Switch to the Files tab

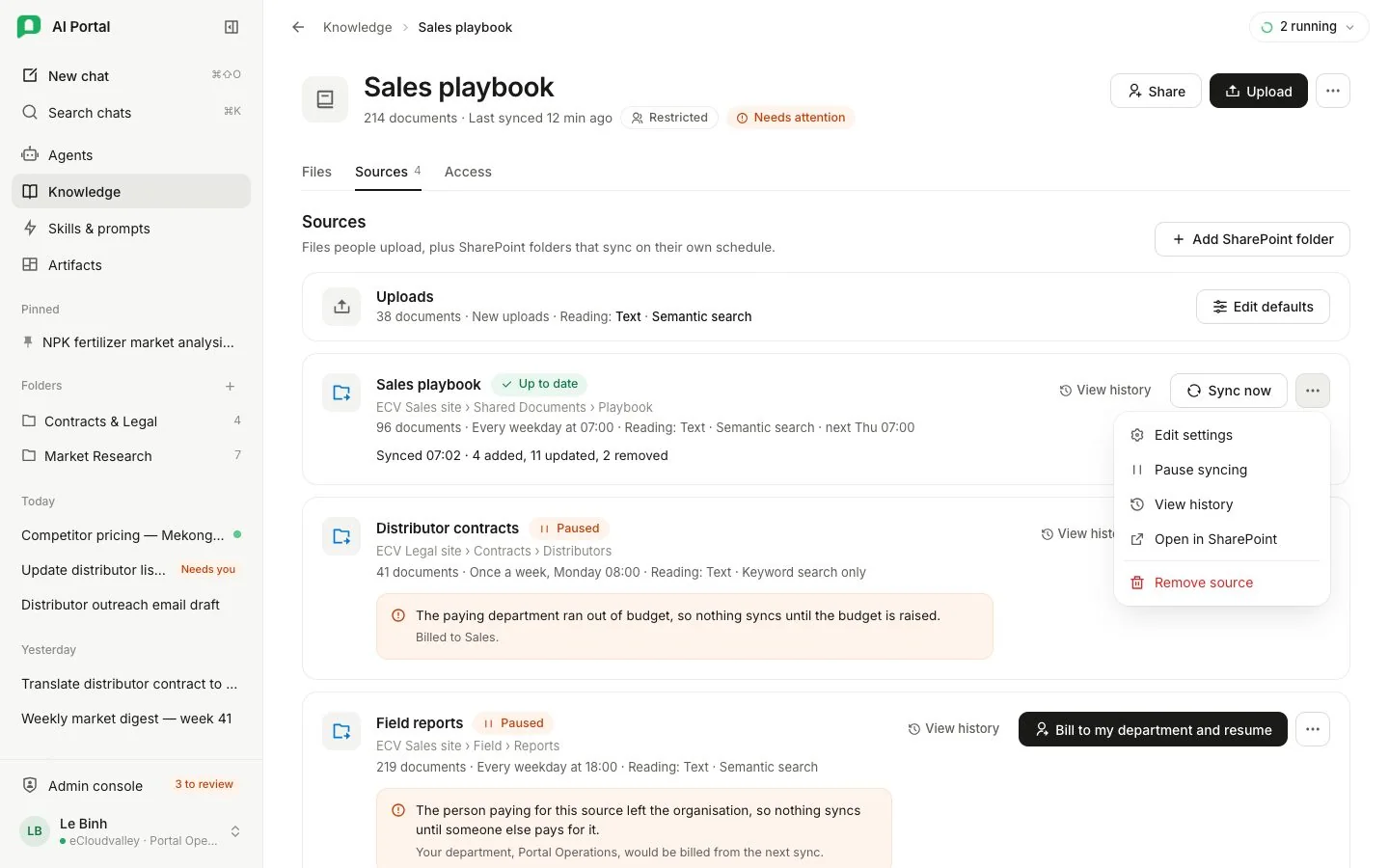[x=316, y=172]
